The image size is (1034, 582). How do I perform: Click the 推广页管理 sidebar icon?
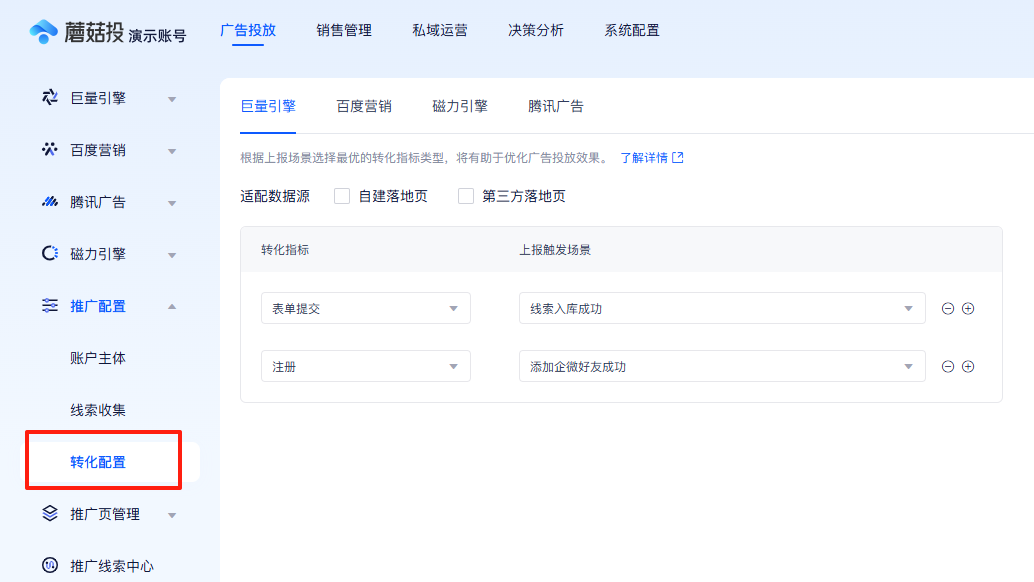tap(48, 514)
